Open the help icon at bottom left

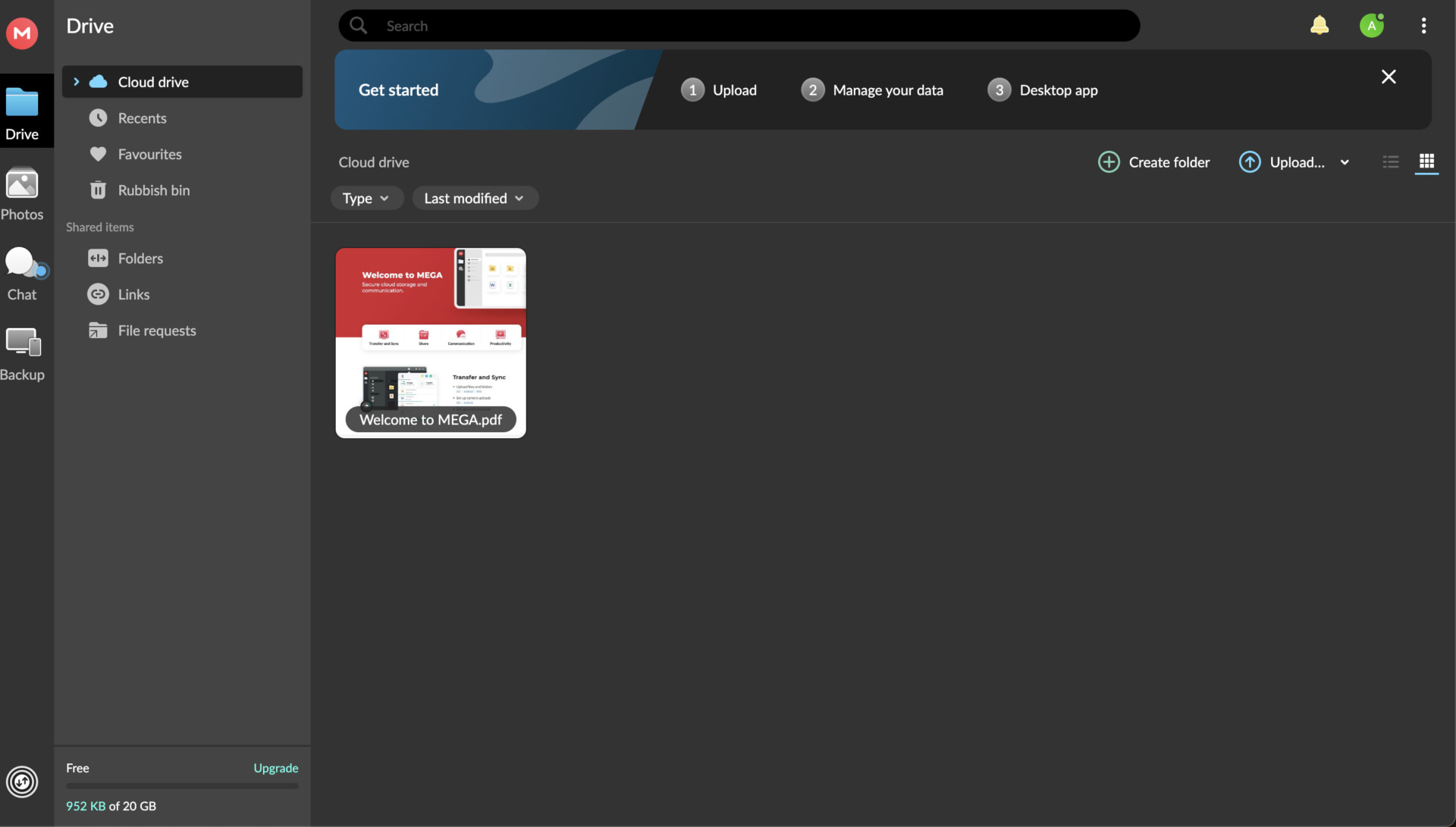pyautogui.click(x=21, y=782)
